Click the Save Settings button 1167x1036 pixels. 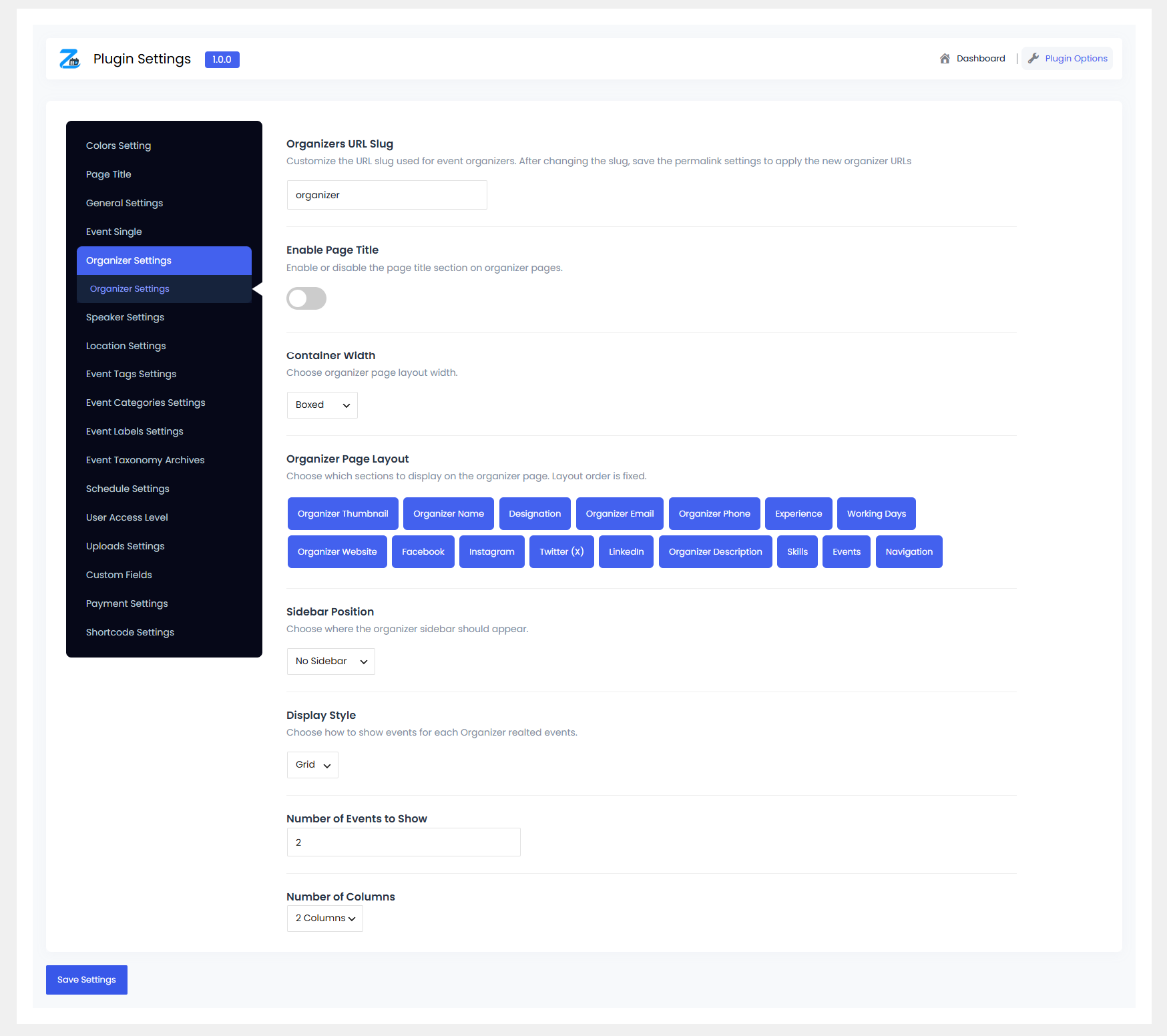pos(87,980)
